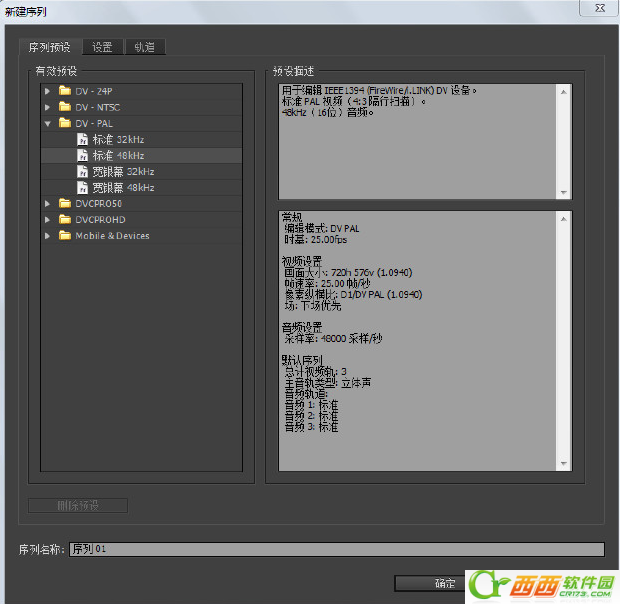620x604 pixels.
Task: Click the DVCPRO50 folder icon
Action: click(65, 203)
